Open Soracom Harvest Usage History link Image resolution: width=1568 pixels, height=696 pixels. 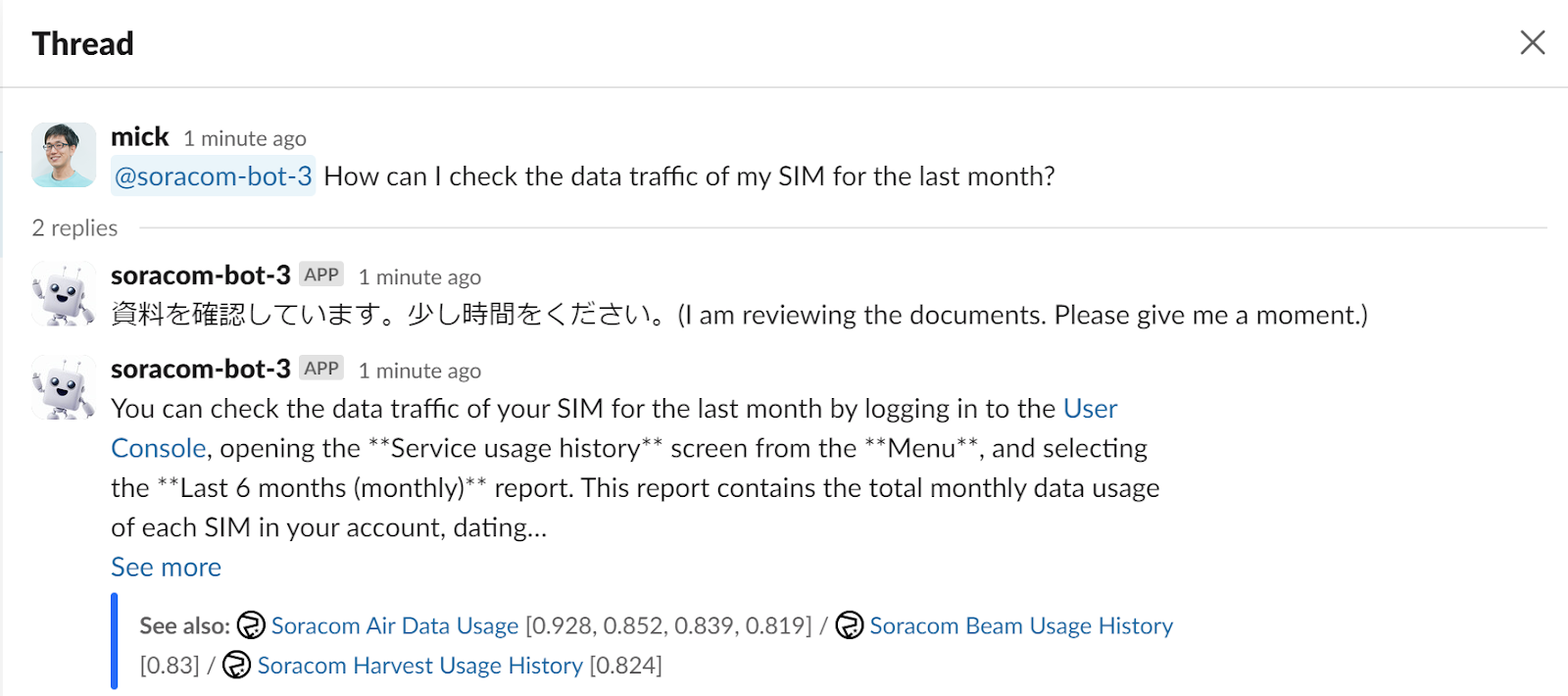[419, 666]
